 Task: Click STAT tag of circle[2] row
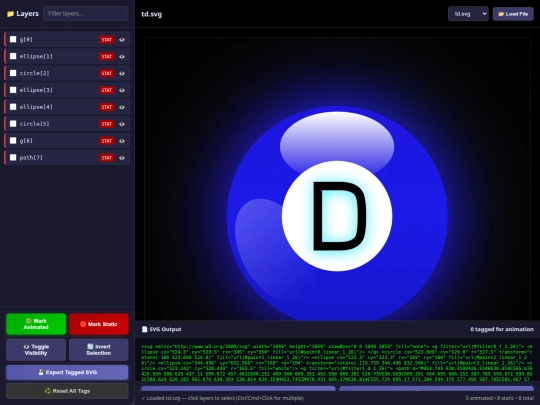point(107,73)
